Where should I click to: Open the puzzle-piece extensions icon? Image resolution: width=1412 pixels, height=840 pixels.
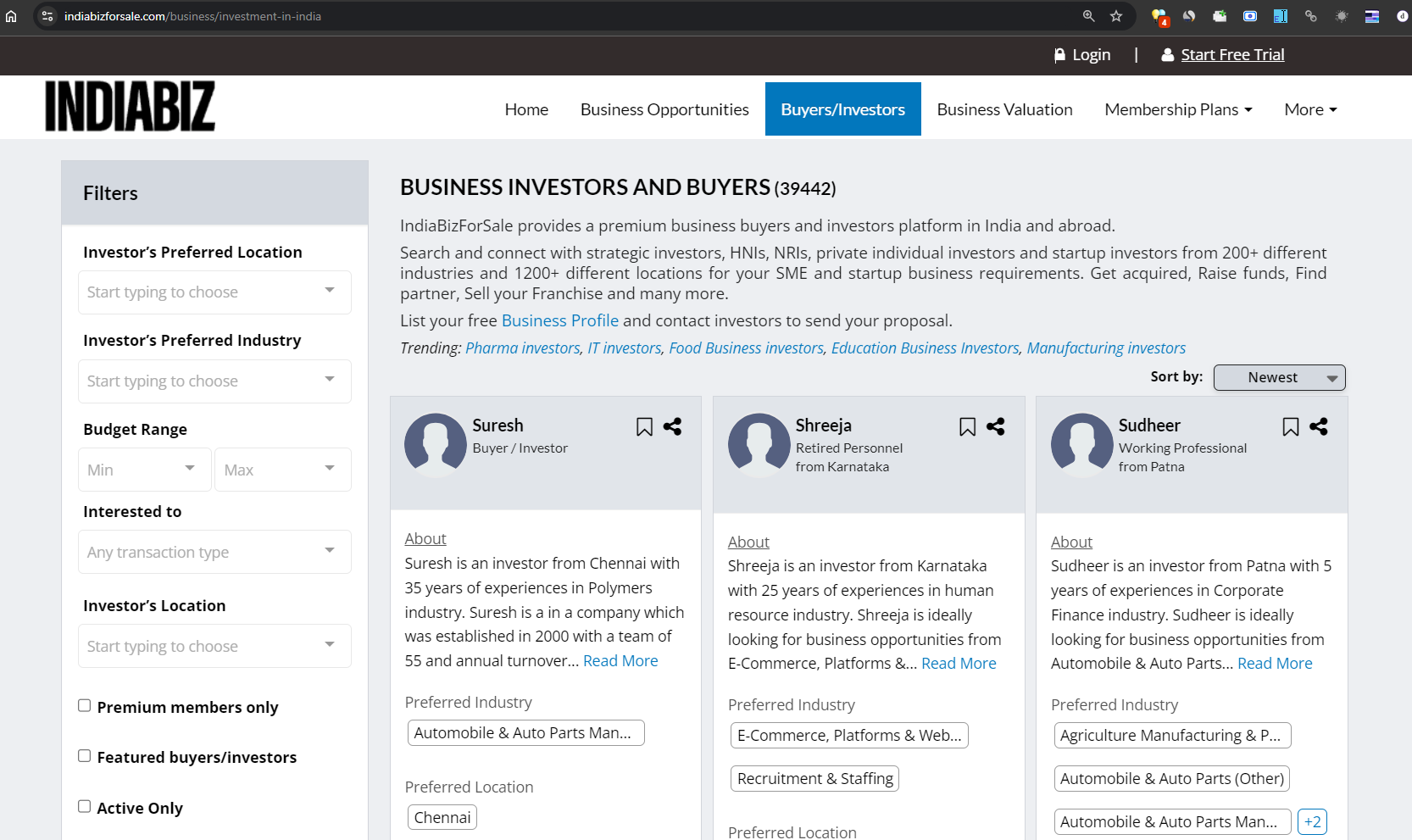coord(1220,16)
